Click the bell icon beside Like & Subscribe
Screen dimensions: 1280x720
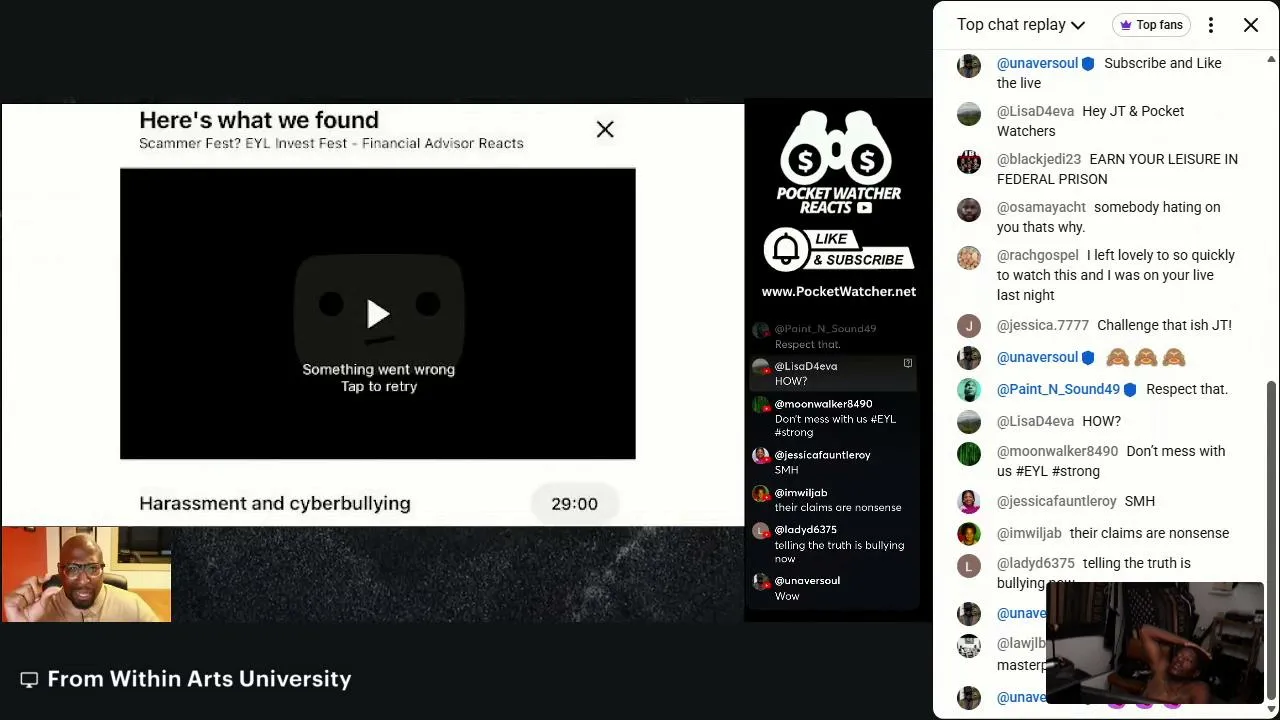pyautogui.click(x=786, y=249)
